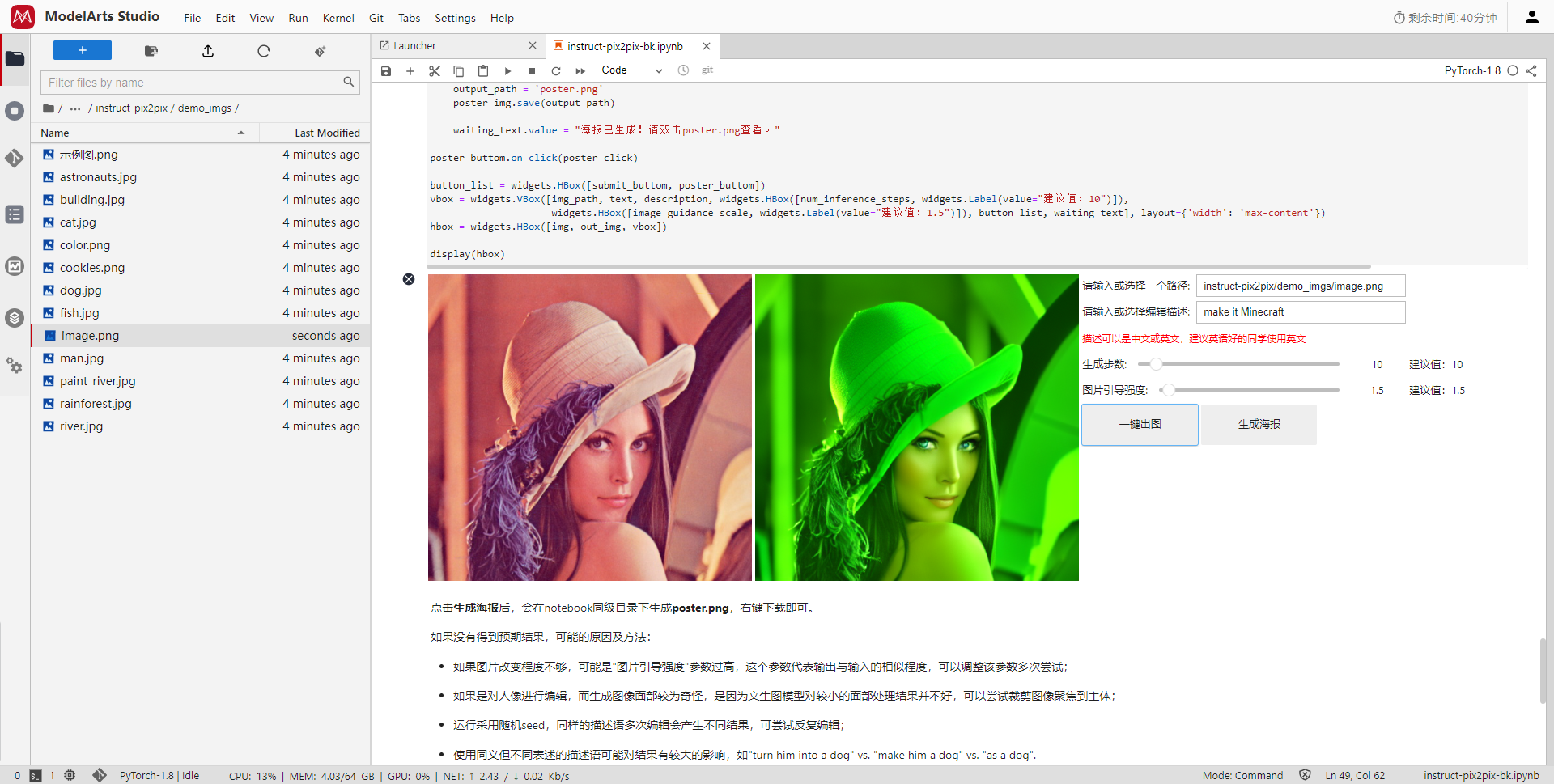The height and width of the screenshot is (784, 1554).
Task: Cut the selected cell with scissors icon
Action: tap(435, 71)
